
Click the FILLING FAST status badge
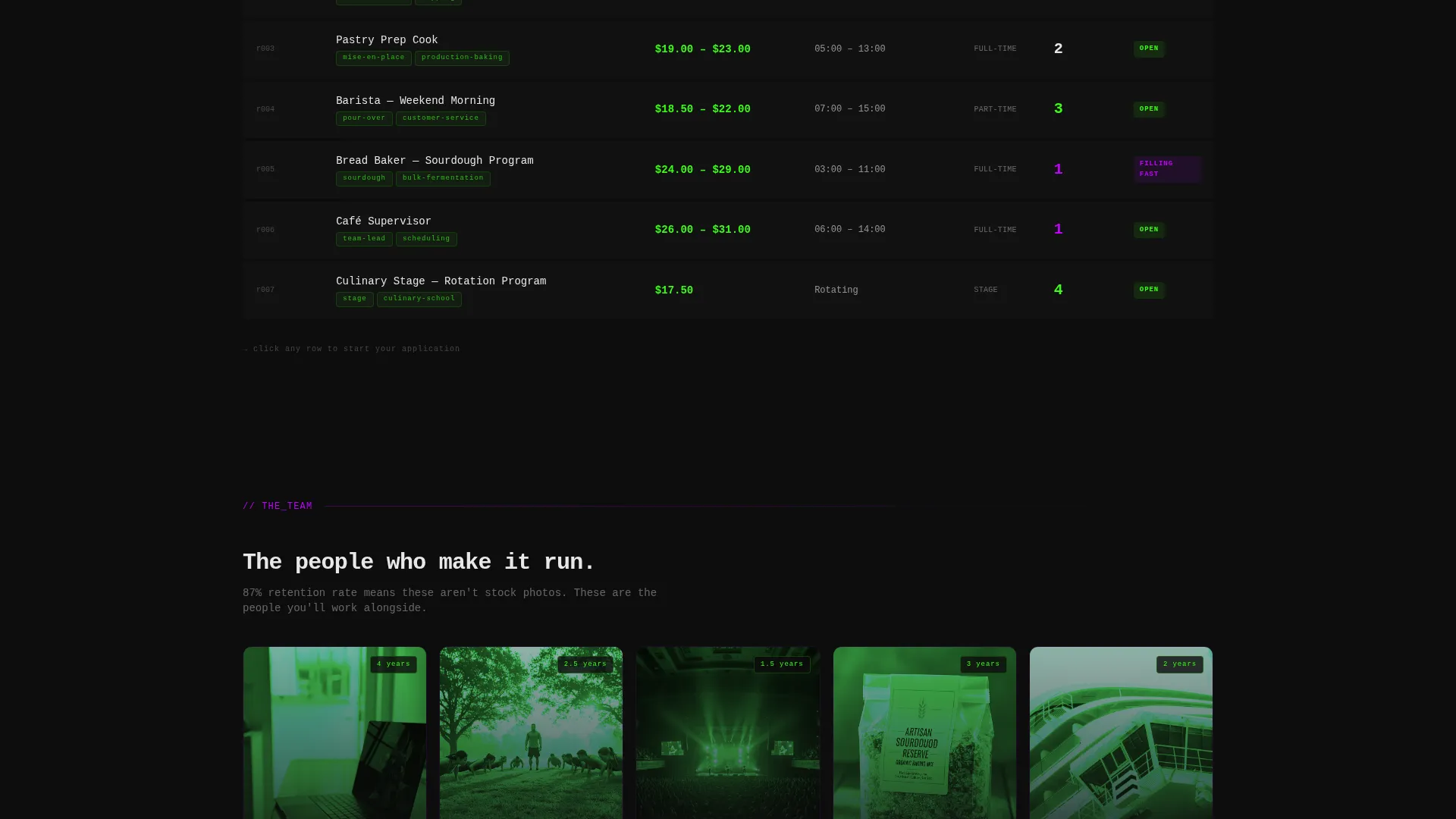(1166, 169)
